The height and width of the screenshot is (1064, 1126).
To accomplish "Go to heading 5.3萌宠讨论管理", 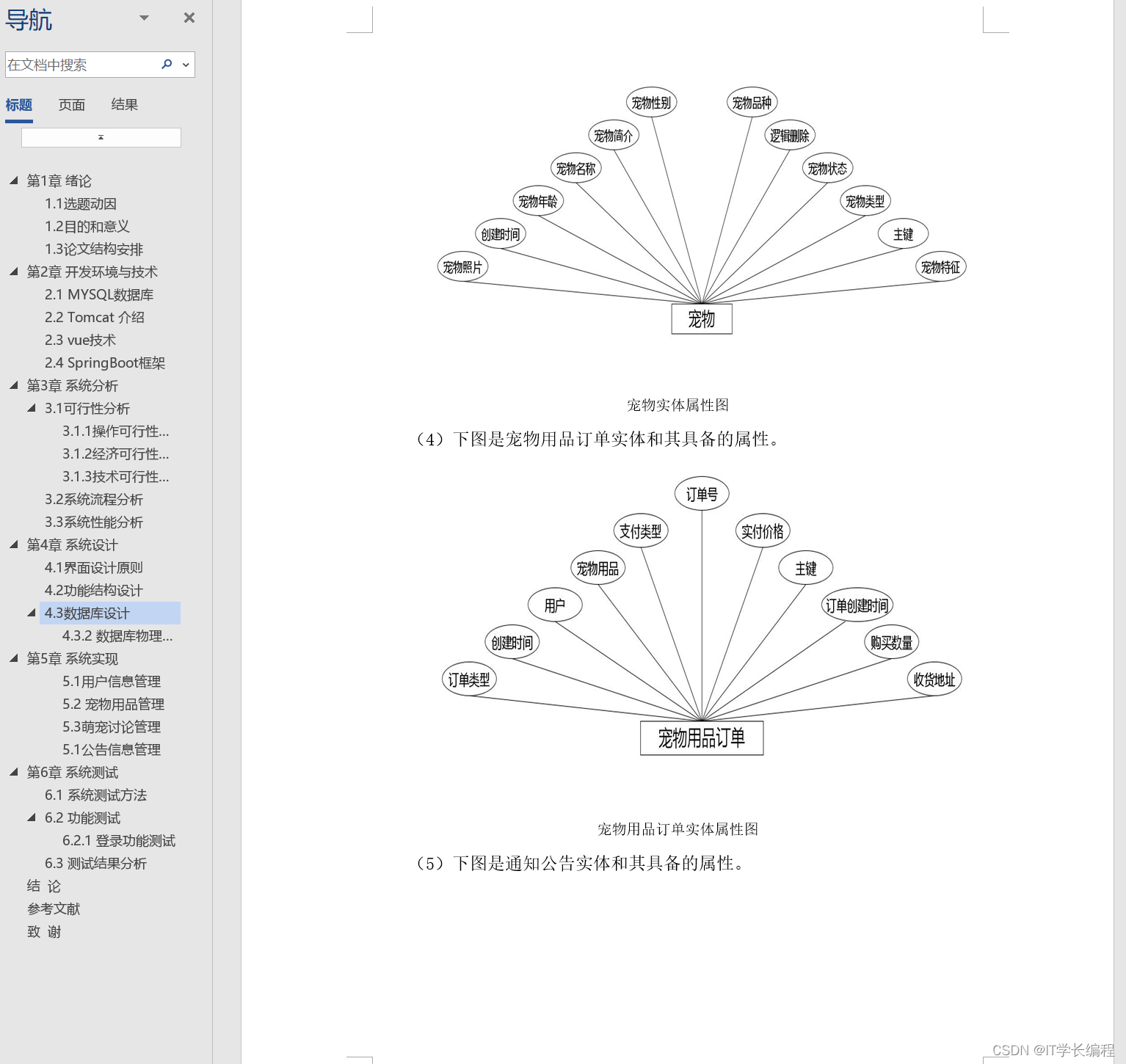I will tap(112, 726).
